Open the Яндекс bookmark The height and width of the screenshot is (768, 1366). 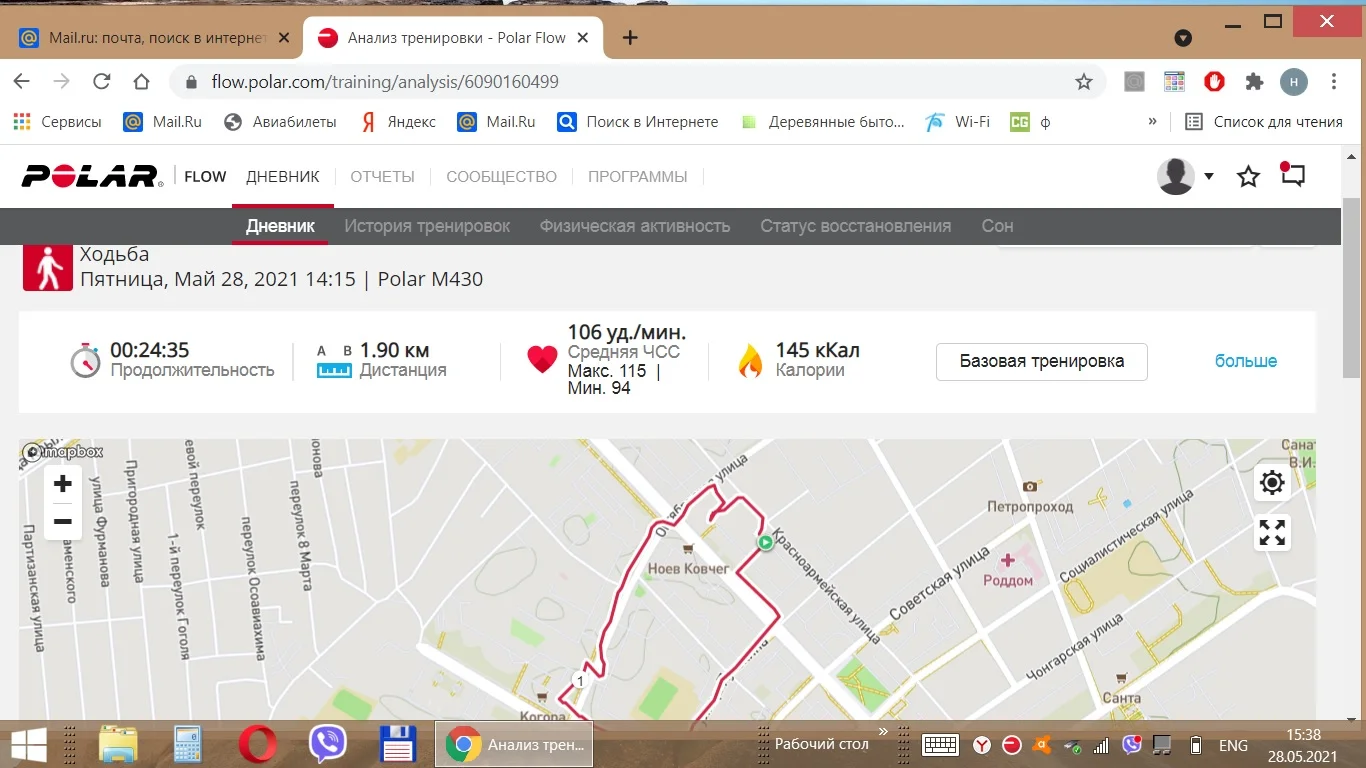pos(398,122)
